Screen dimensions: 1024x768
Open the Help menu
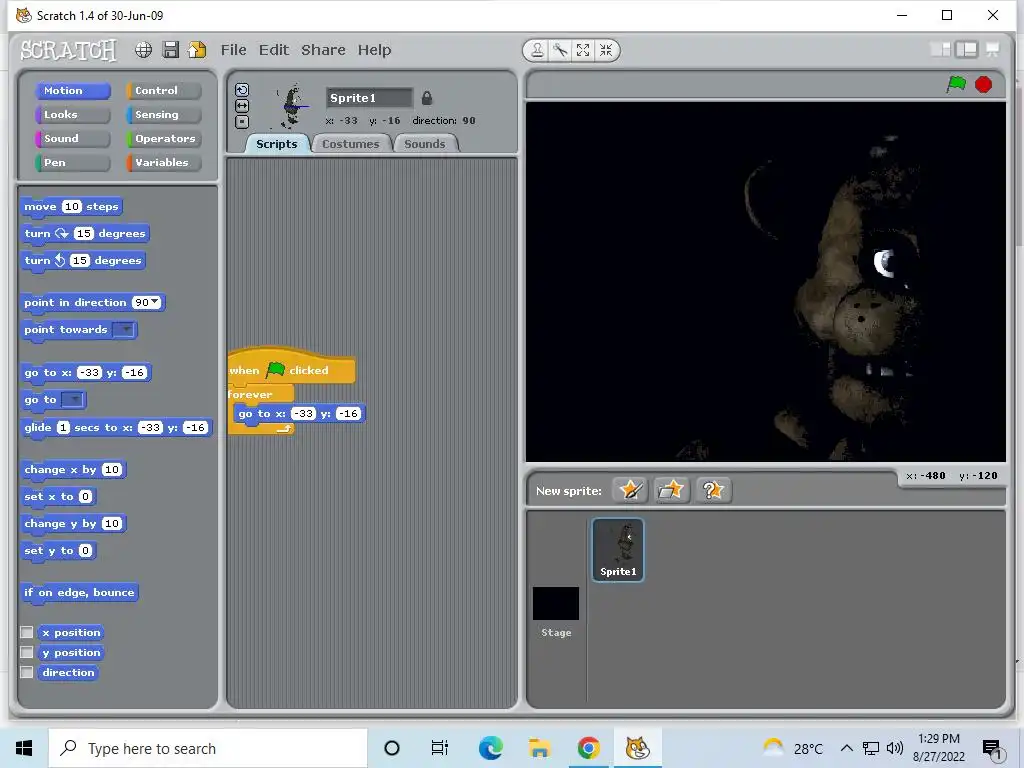[374, 50]
